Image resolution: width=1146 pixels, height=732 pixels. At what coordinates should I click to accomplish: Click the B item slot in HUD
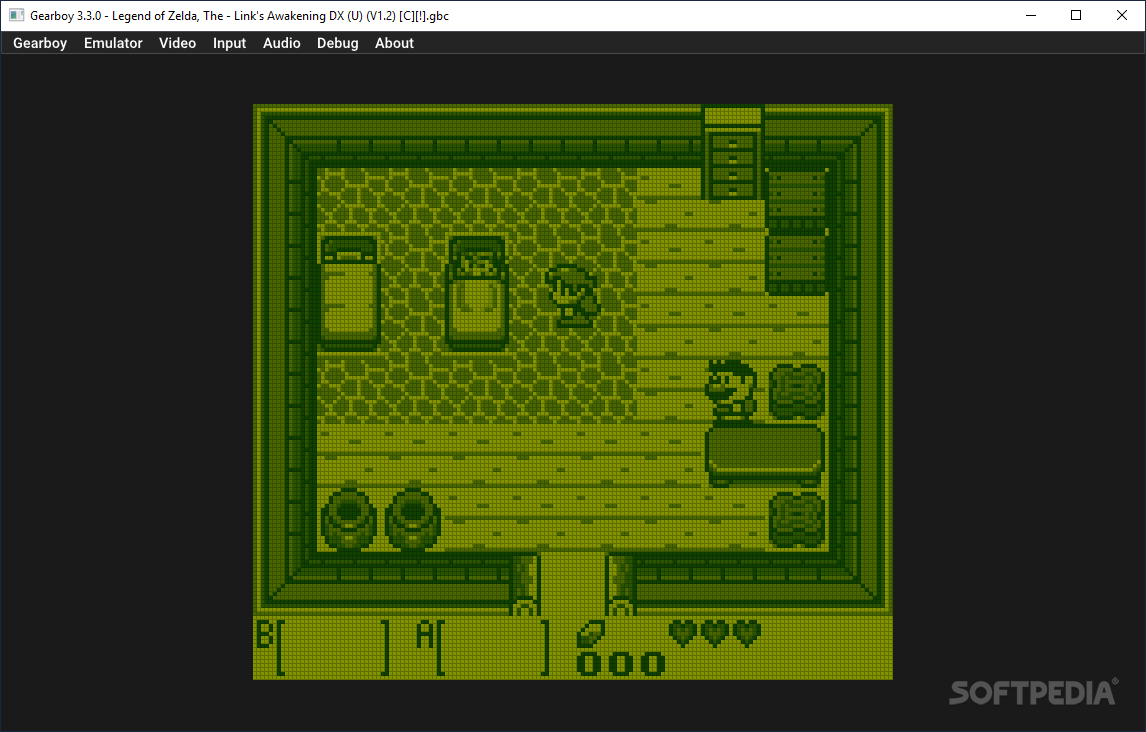(325, 647)
